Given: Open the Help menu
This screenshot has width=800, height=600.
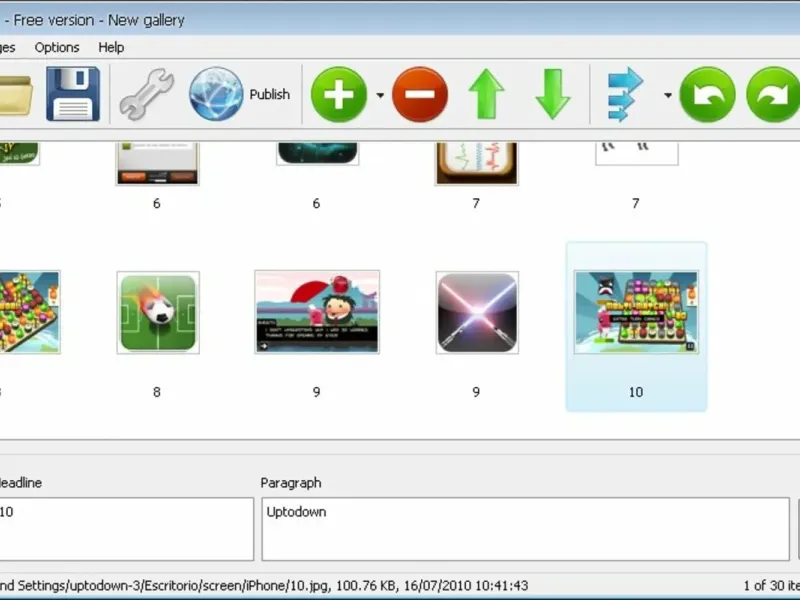Looking at the screenshot, I should 111,47.
